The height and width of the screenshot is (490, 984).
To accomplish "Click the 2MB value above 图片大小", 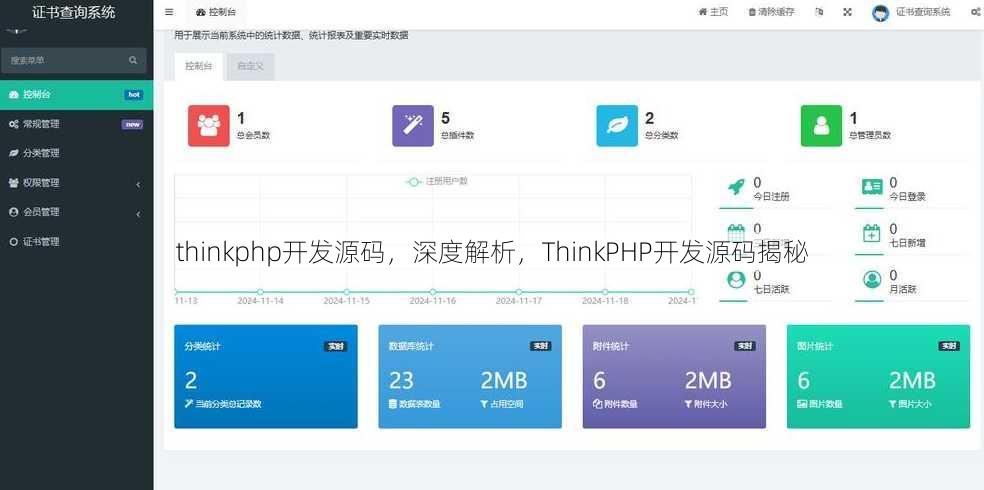I will tap(912, 380).
